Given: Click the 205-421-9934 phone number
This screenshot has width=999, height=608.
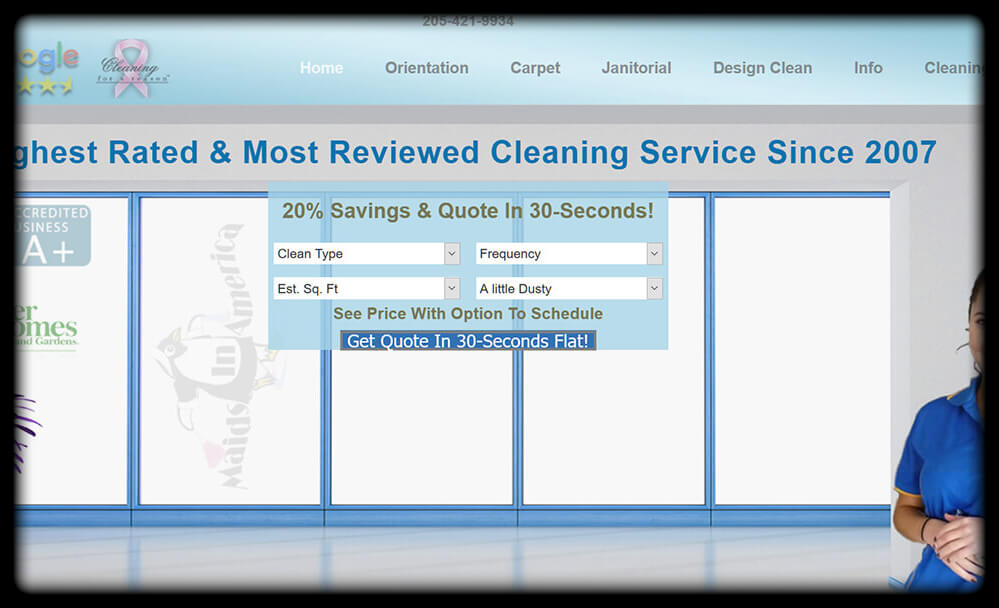Looking at the screenshot, I should click(468, 21).
